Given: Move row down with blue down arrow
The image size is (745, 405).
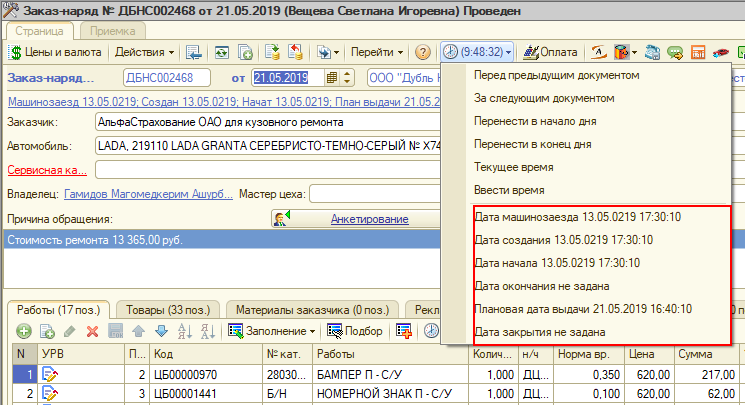Looking at the screenshot, I should pos(160,330).
